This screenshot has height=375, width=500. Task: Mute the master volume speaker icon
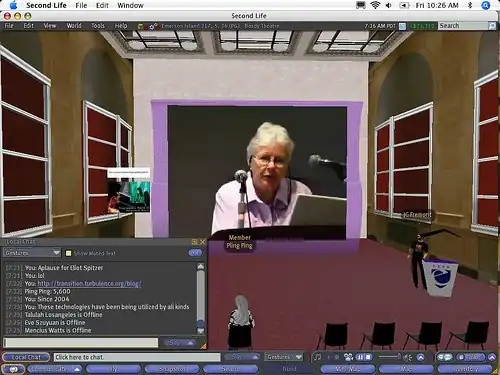(407, 358)
